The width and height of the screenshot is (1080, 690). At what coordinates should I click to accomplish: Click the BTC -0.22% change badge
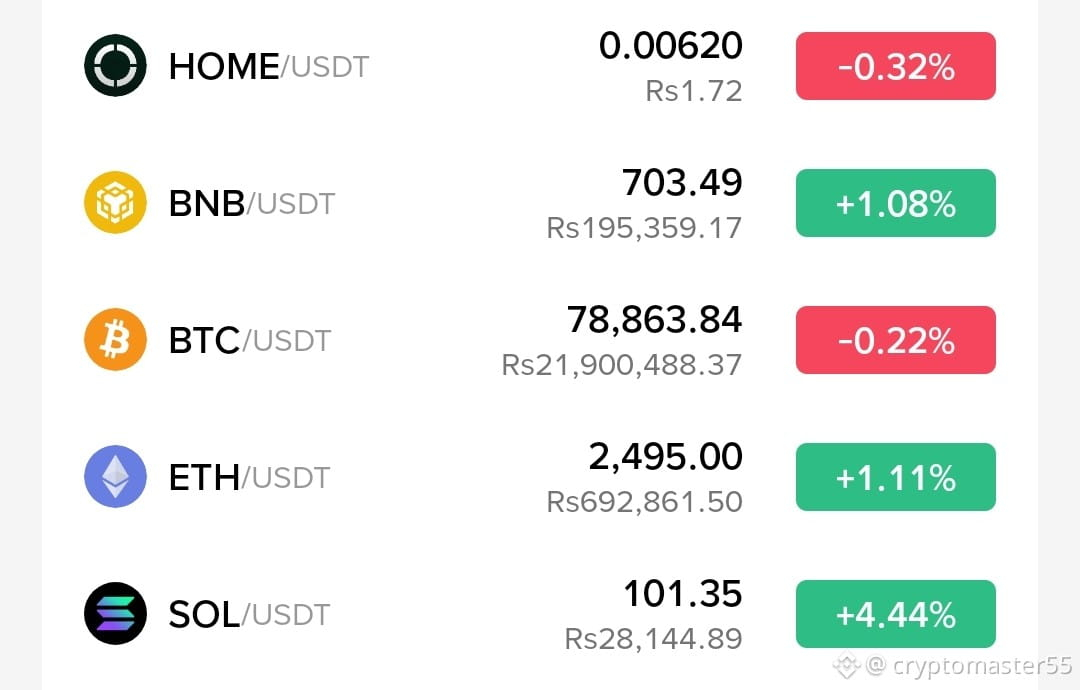point(895,340)
